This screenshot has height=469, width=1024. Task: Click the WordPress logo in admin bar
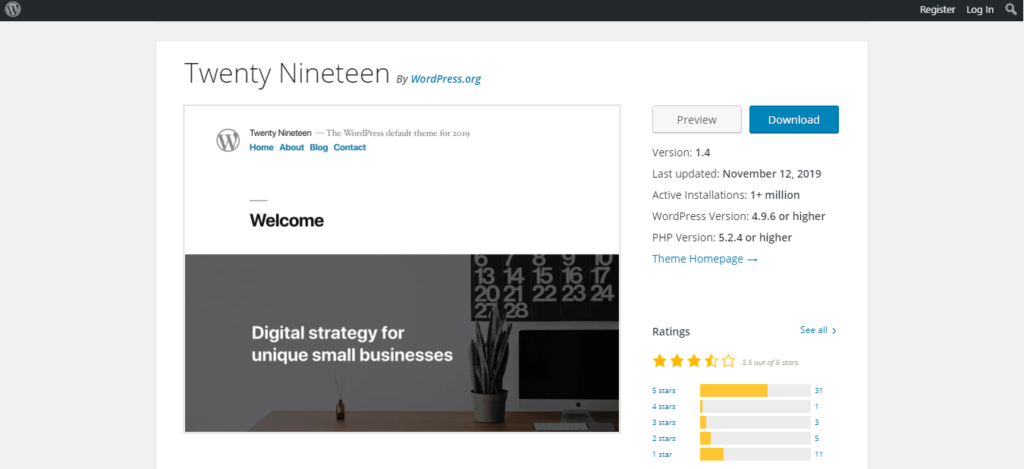tap(13, 10)
